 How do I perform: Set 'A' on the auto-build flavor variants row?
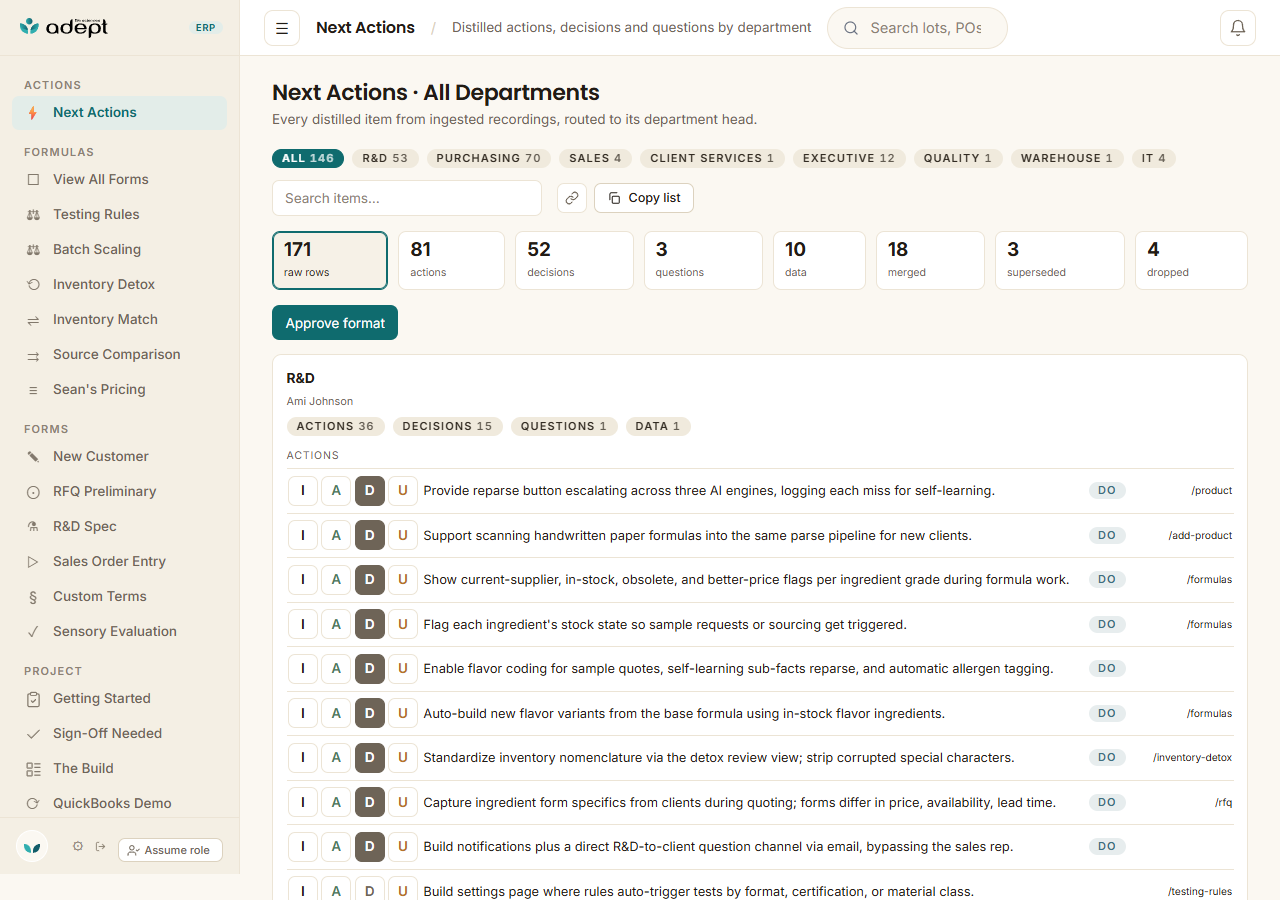pyautogui.click(x=336, y=713)
